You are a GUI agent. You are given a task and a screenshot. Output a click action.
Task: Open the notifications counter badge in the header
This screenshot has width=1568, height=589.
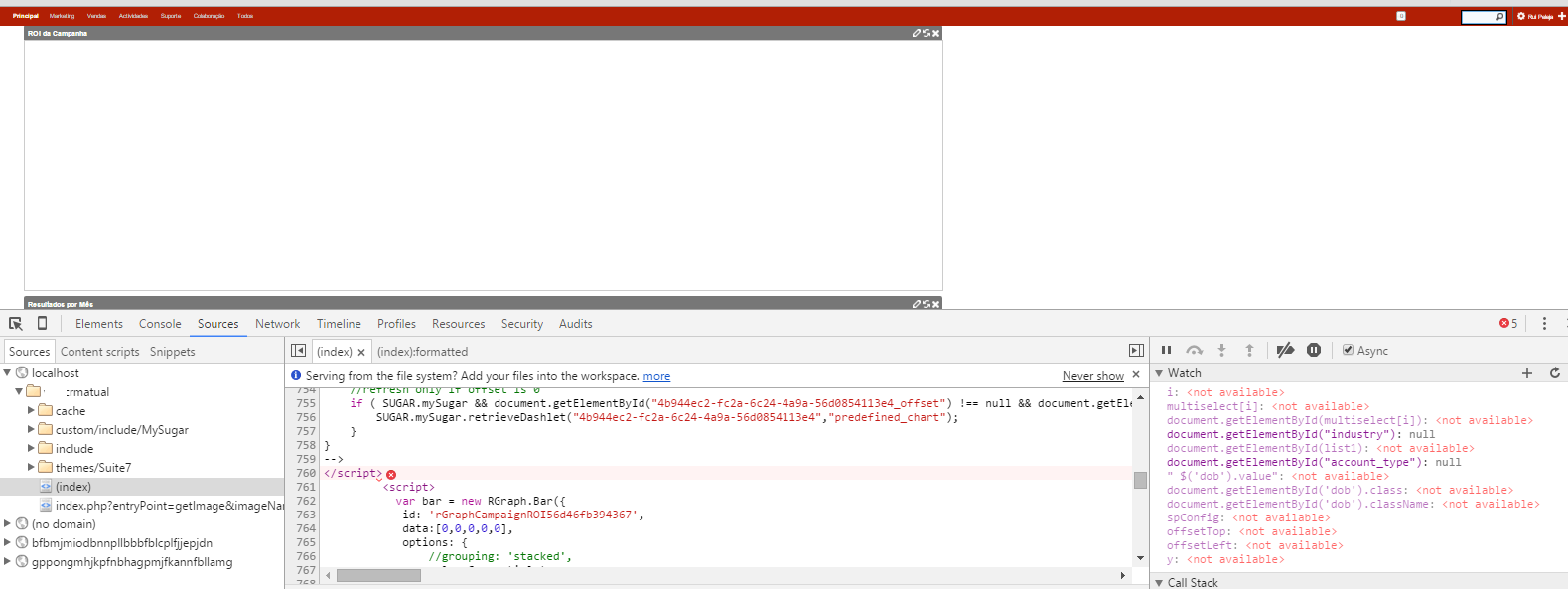[x=1401, y=16]
